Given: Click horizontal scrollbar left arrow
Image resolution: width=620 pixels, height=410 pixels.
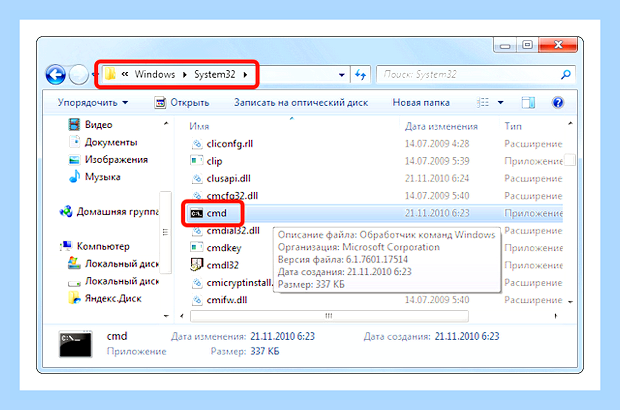Looking at the screenshot, I should point(182,316).
